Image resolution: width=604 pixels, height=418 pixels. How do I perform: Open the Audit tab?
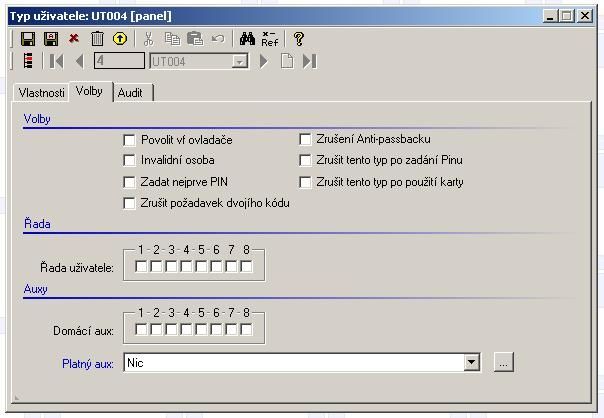(130, 92)
